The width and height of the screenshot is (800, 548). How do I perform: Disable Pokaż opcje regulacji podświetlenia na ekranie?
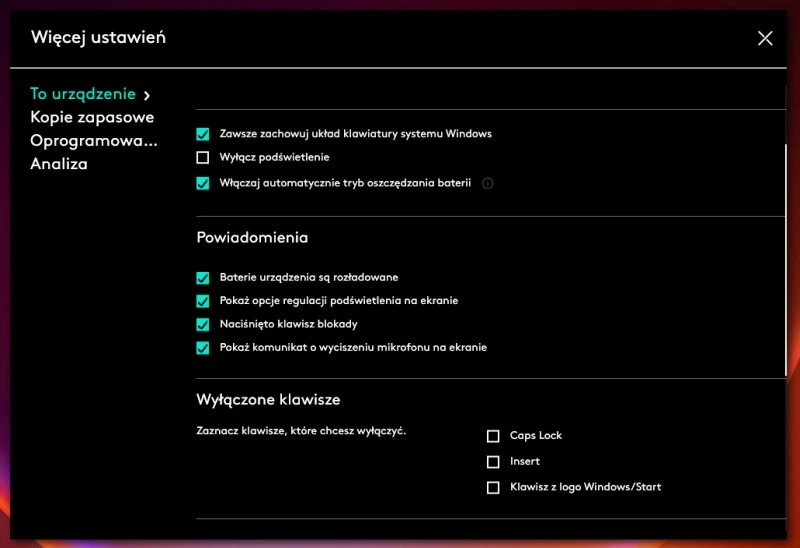[203, 300]
